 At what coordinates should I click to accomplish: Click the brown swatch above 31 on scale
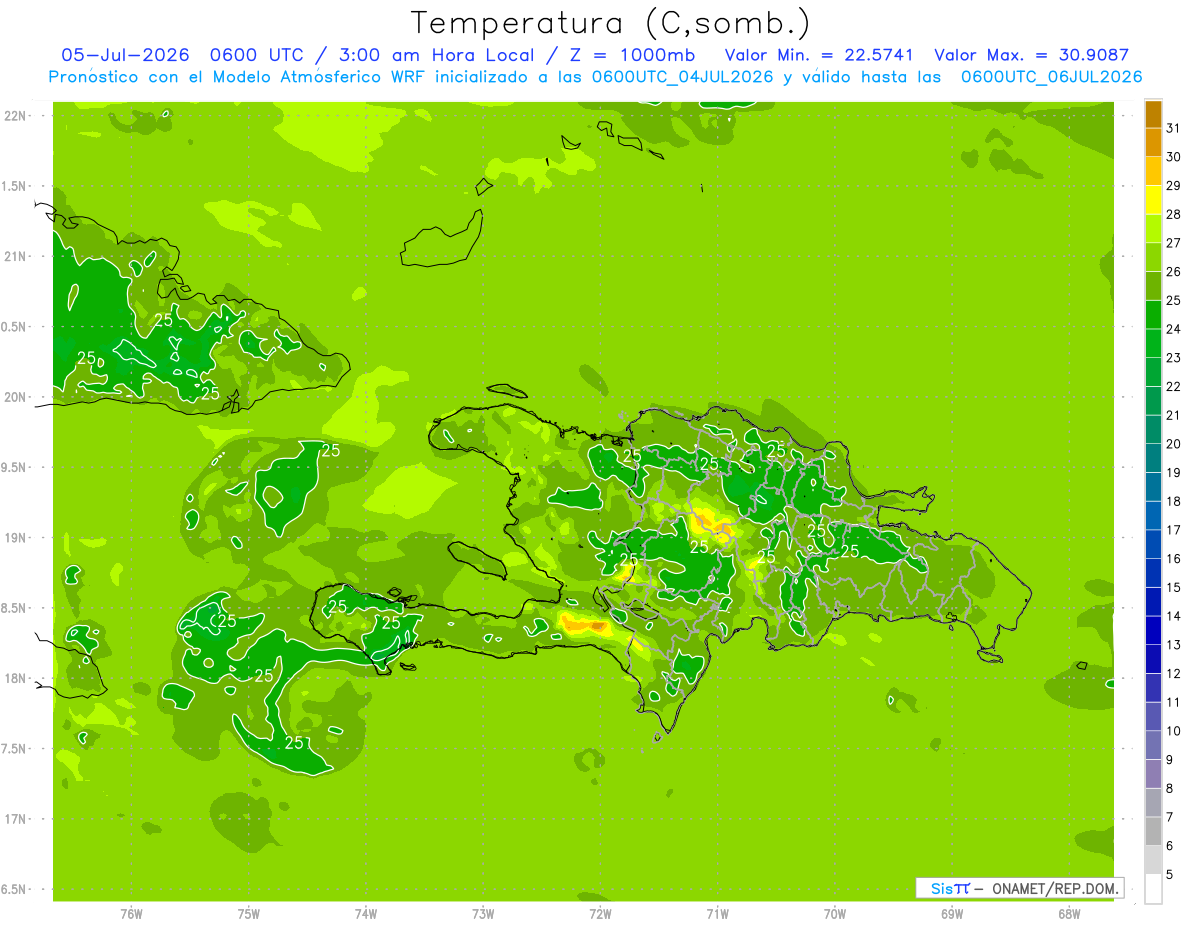point(1153,114)
